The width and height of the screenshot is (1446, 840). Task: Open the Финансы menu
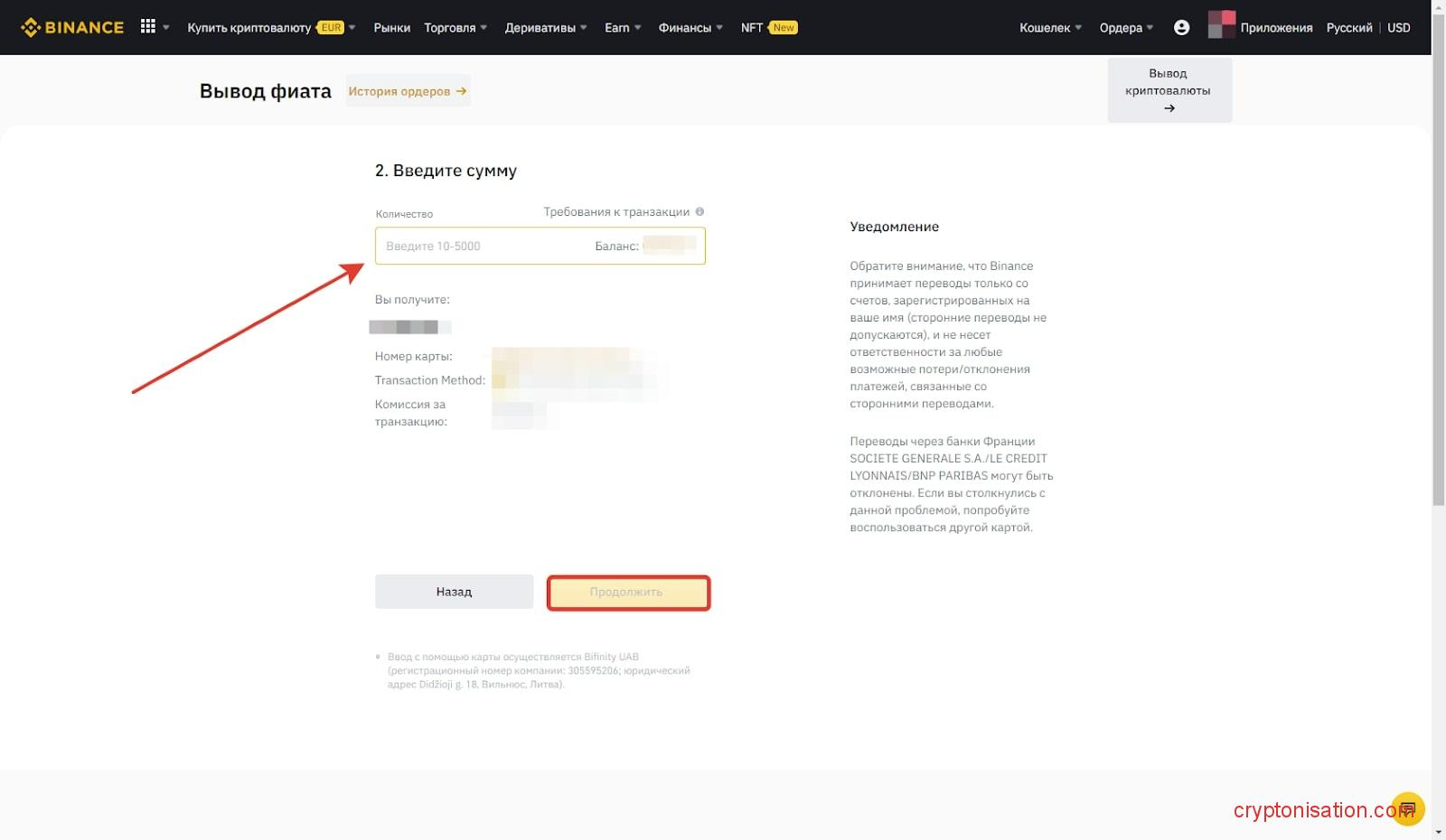point(687,27)
